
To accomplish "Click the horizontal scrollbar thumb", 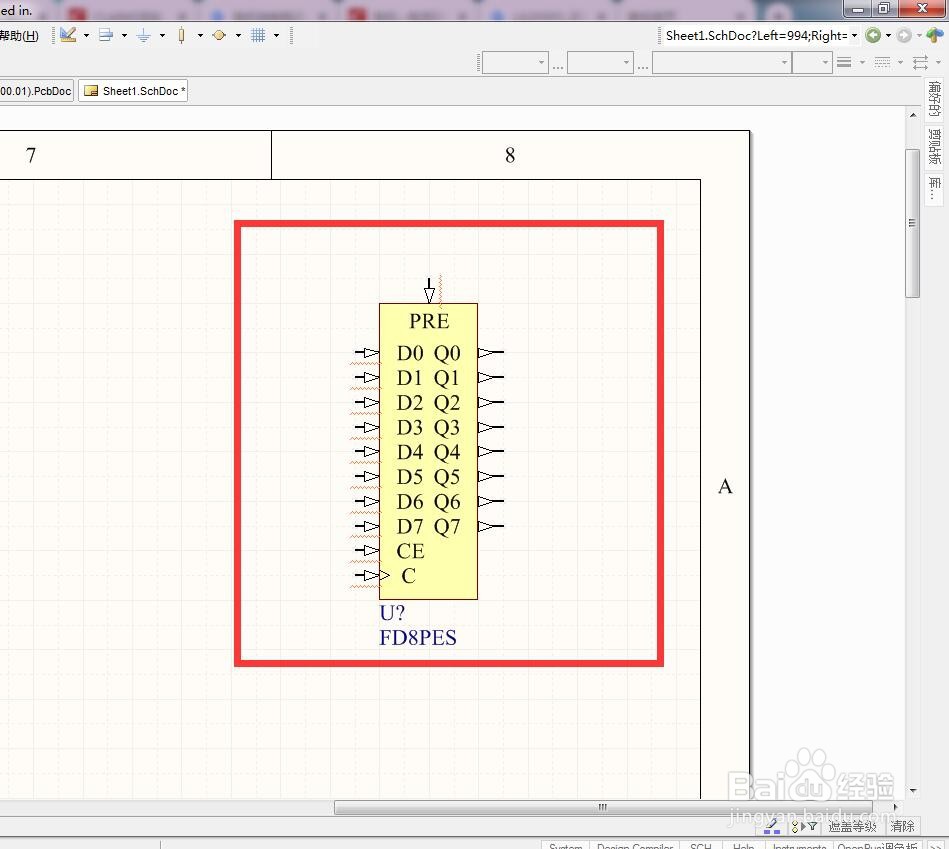I will coord(603,807).
